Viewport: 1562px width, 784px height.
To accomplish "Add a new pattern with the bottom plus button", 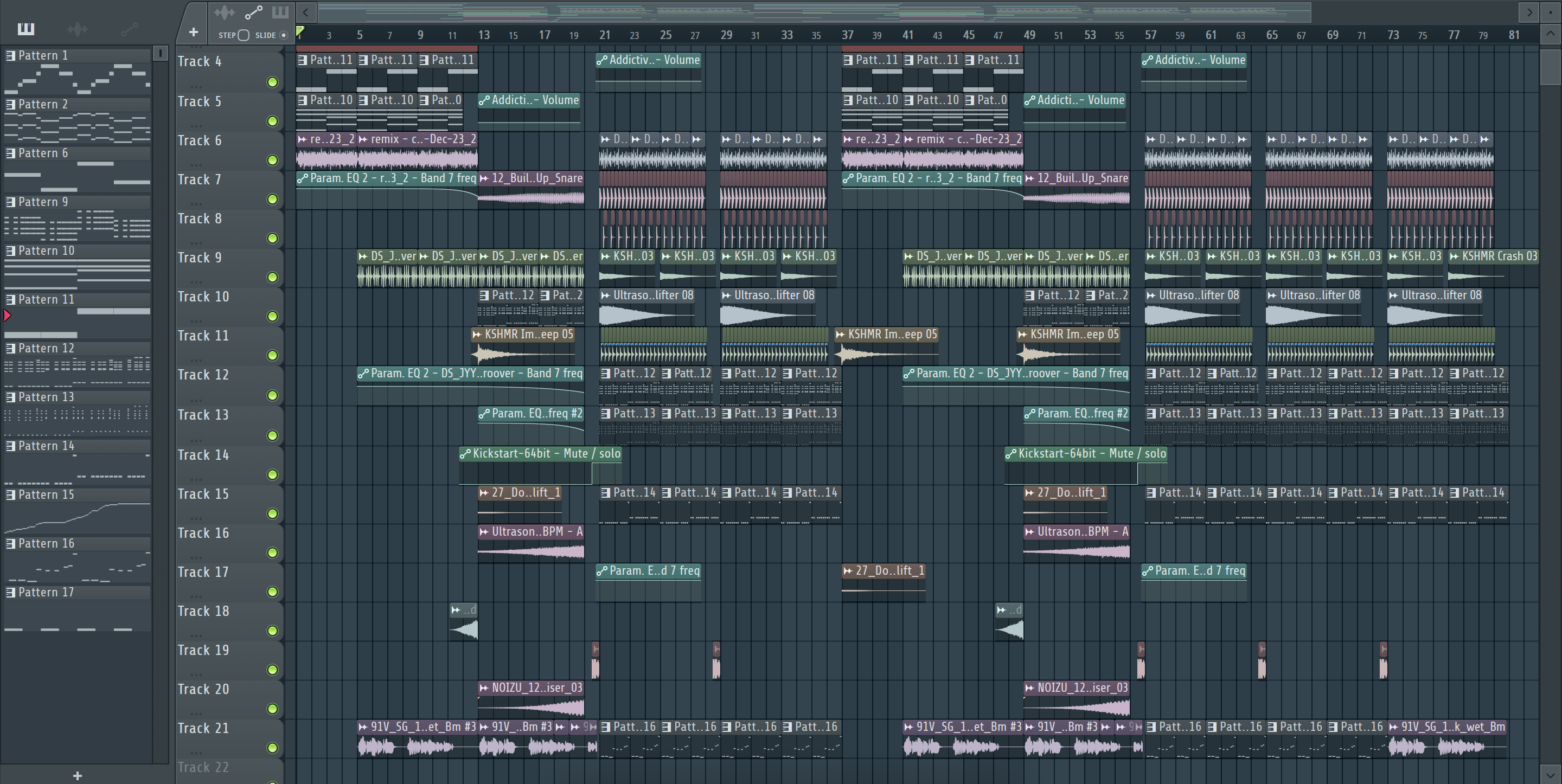I will point(77,775).
